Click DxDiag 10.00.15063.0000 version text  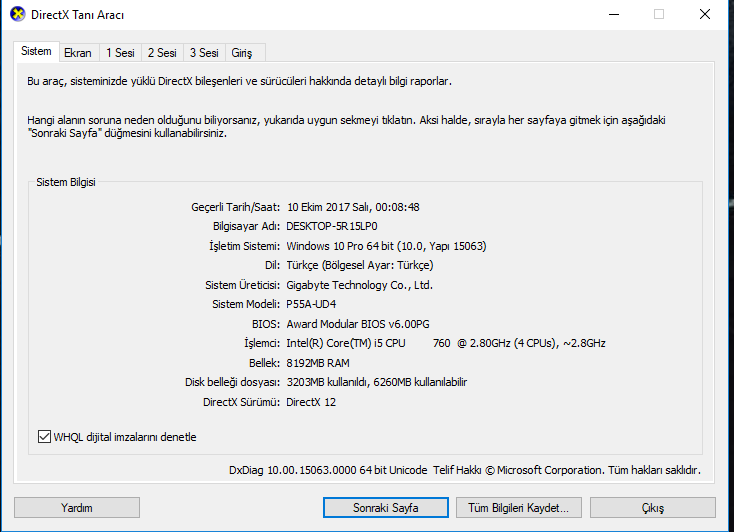(x=328, y=470)
